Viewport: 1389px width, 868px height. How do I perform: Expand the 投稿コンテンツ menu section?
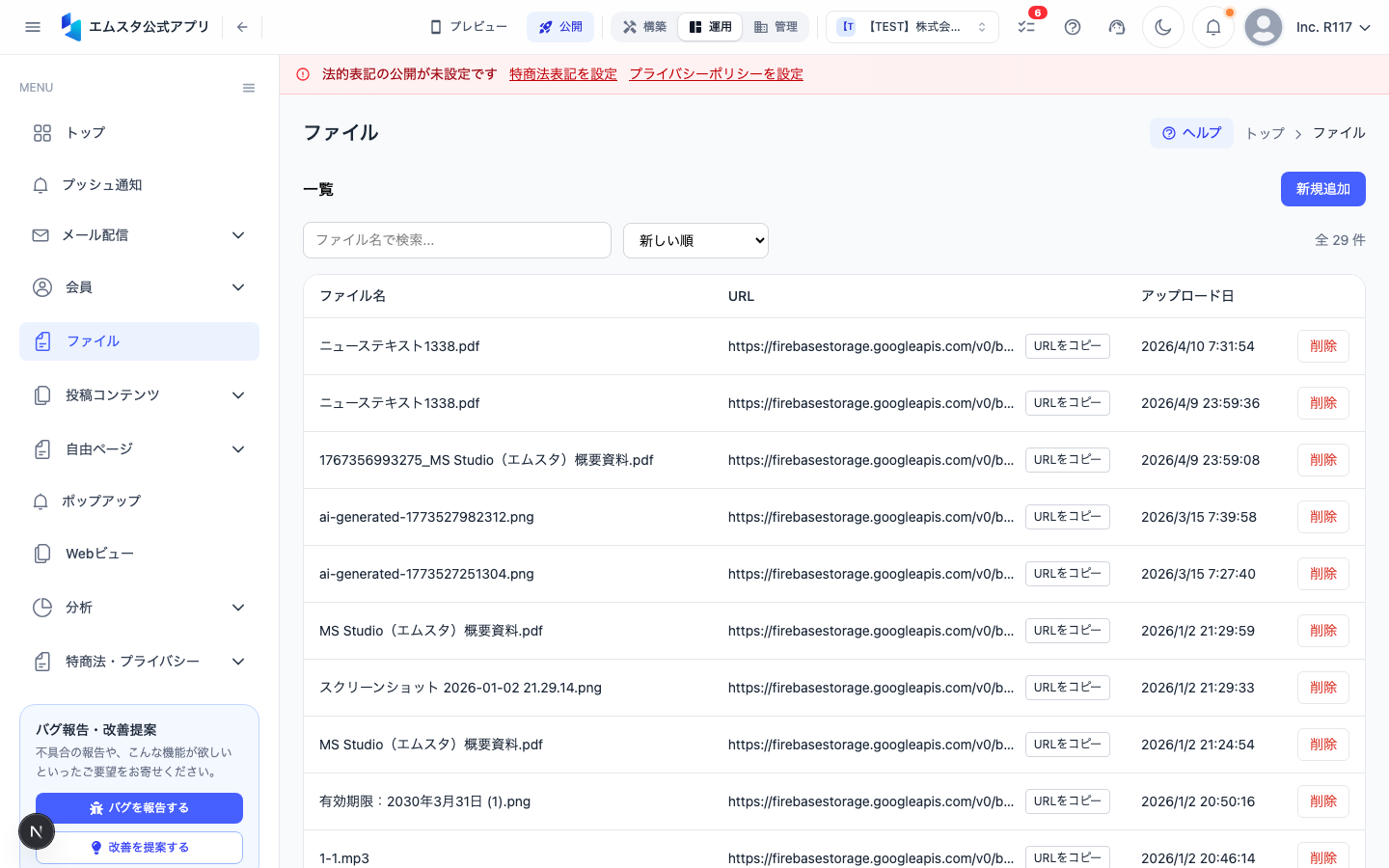coord(140,395)
